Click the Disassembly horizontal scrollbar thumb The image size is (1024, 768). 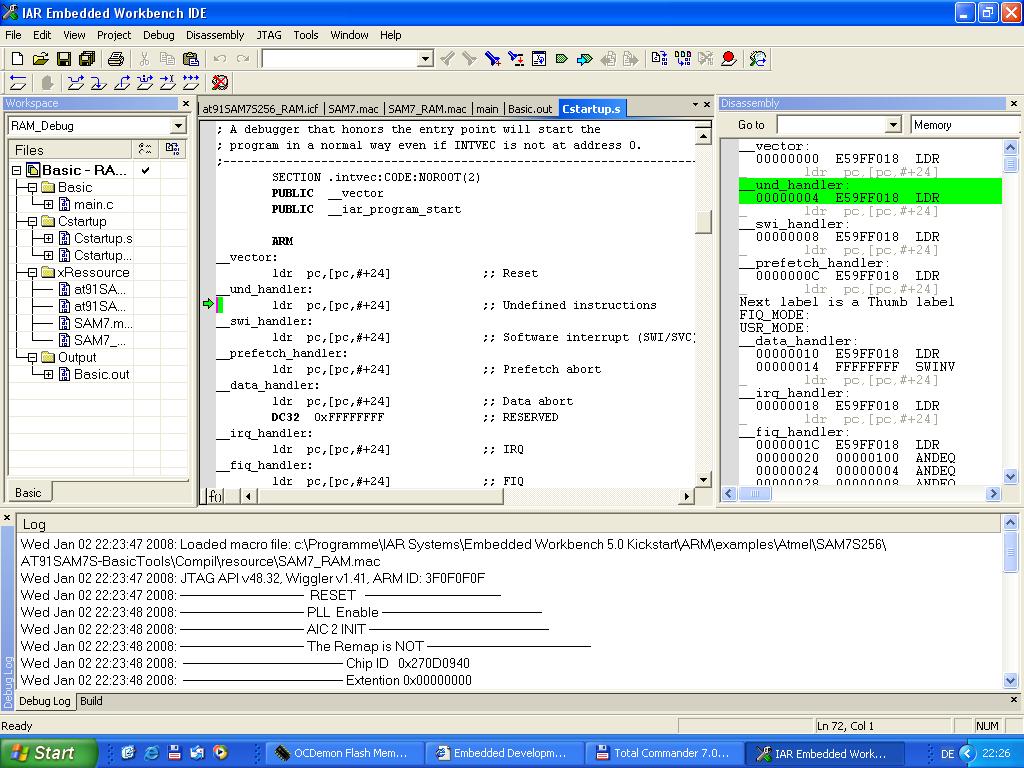pyautogui.click(x=755, y=494)
